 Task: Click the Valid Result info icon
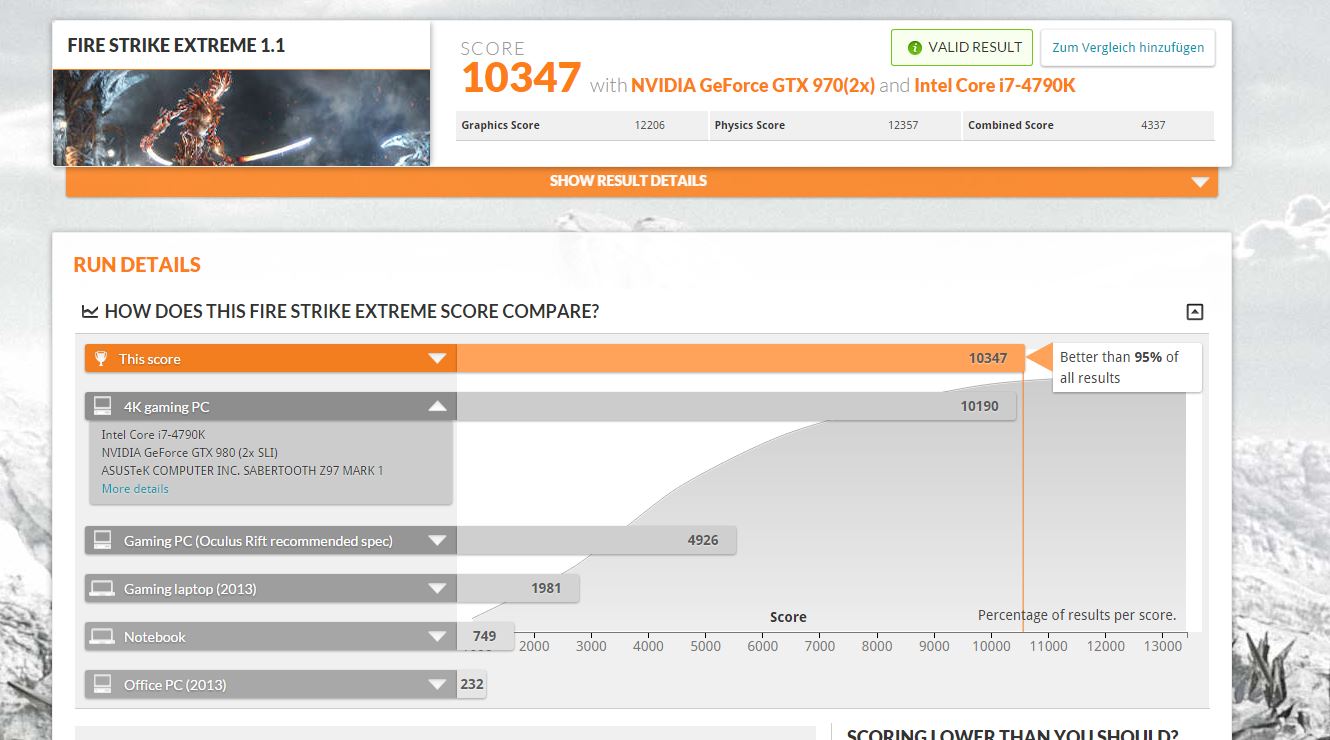pos(914,47)
